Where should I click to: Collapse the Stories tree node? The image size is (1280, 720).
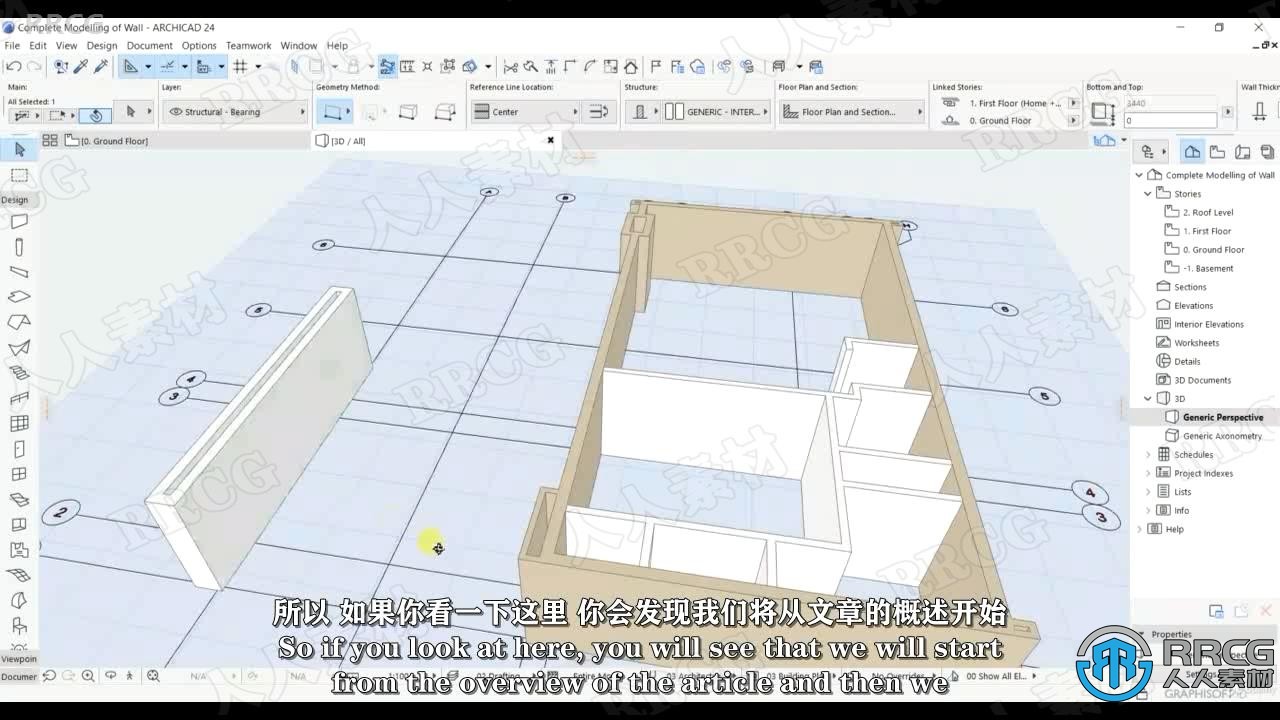pos(1148,194)
